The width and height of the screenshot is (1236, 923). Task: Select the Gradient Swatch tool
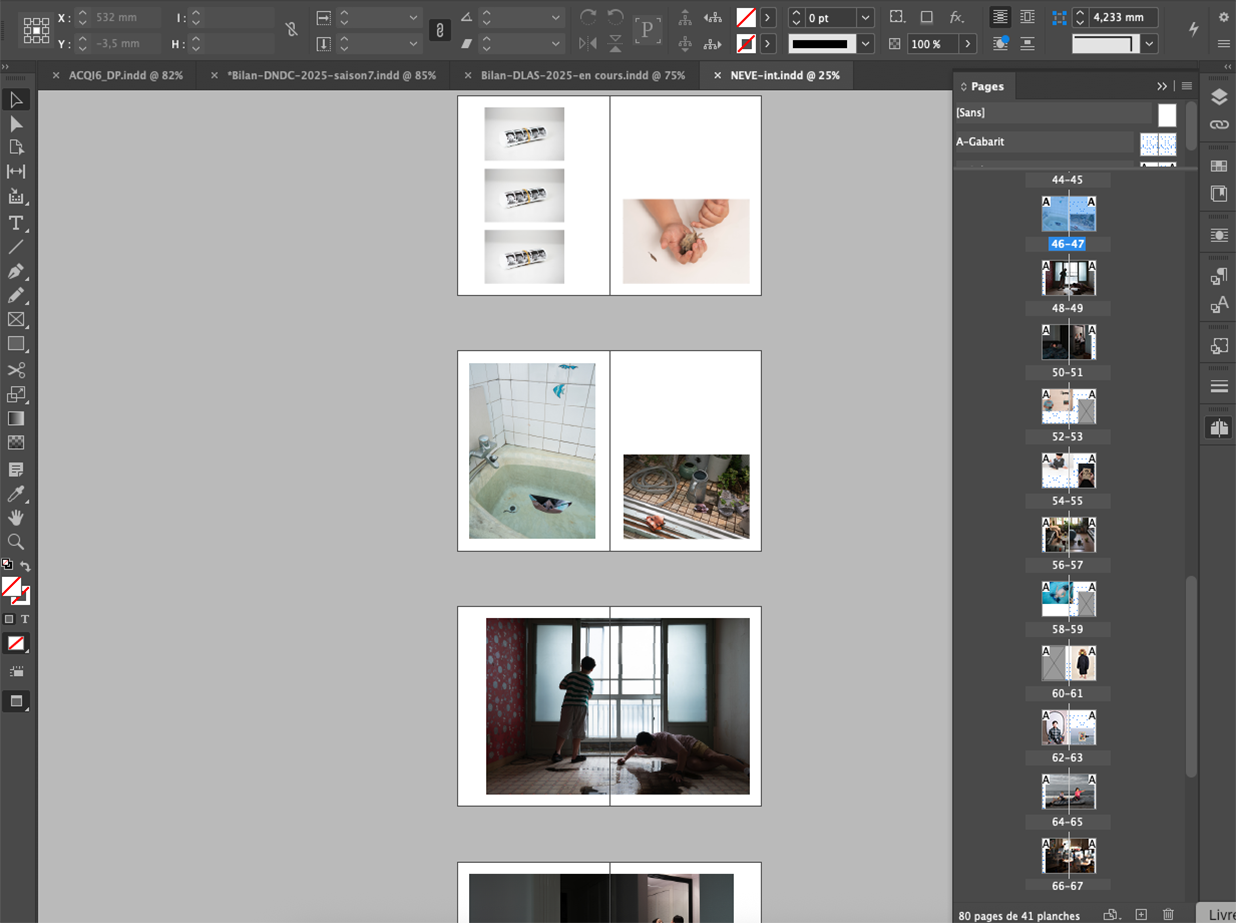(16, 418)
